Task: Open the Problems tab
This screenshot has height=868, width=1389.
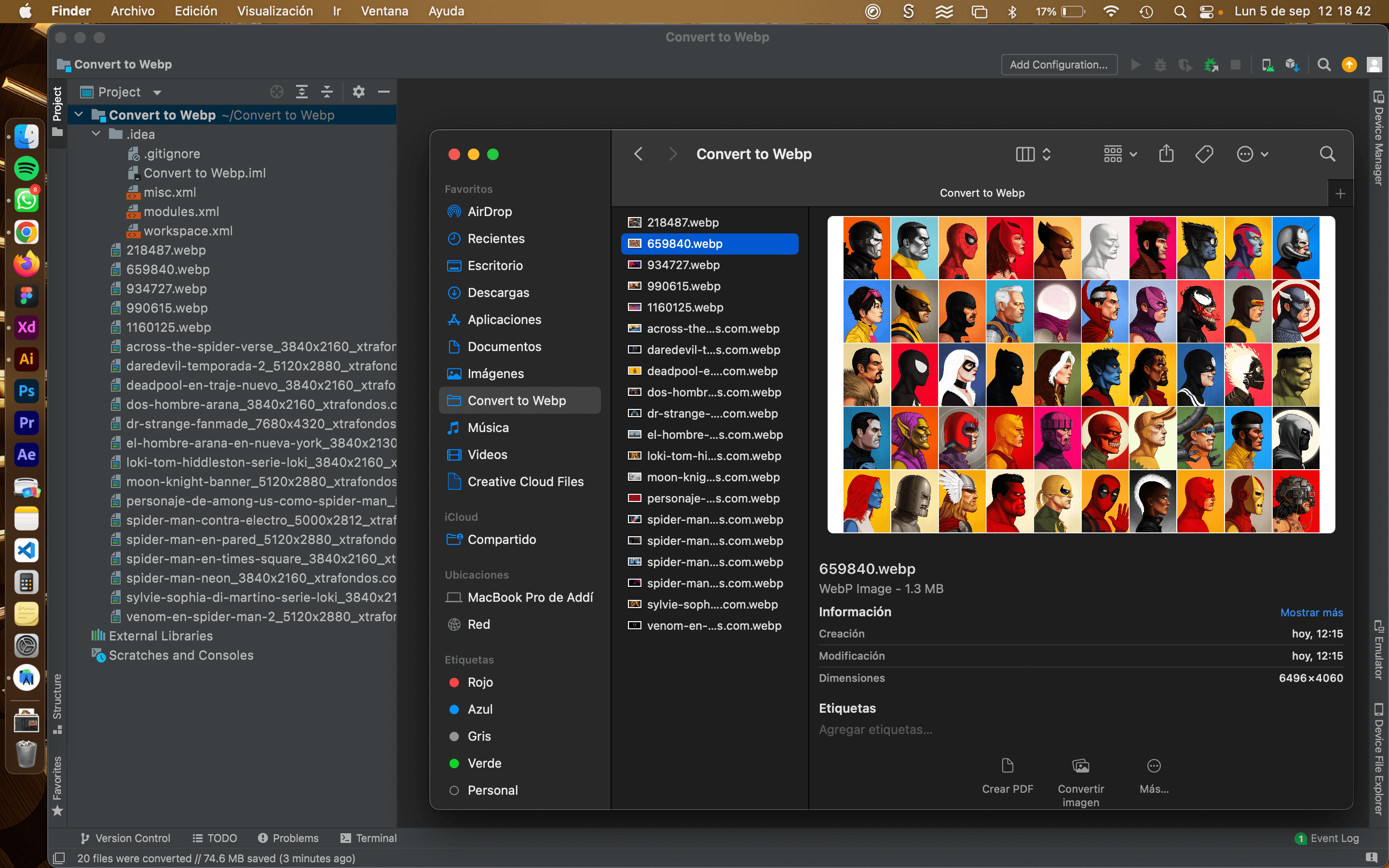Action: point(288,838)
